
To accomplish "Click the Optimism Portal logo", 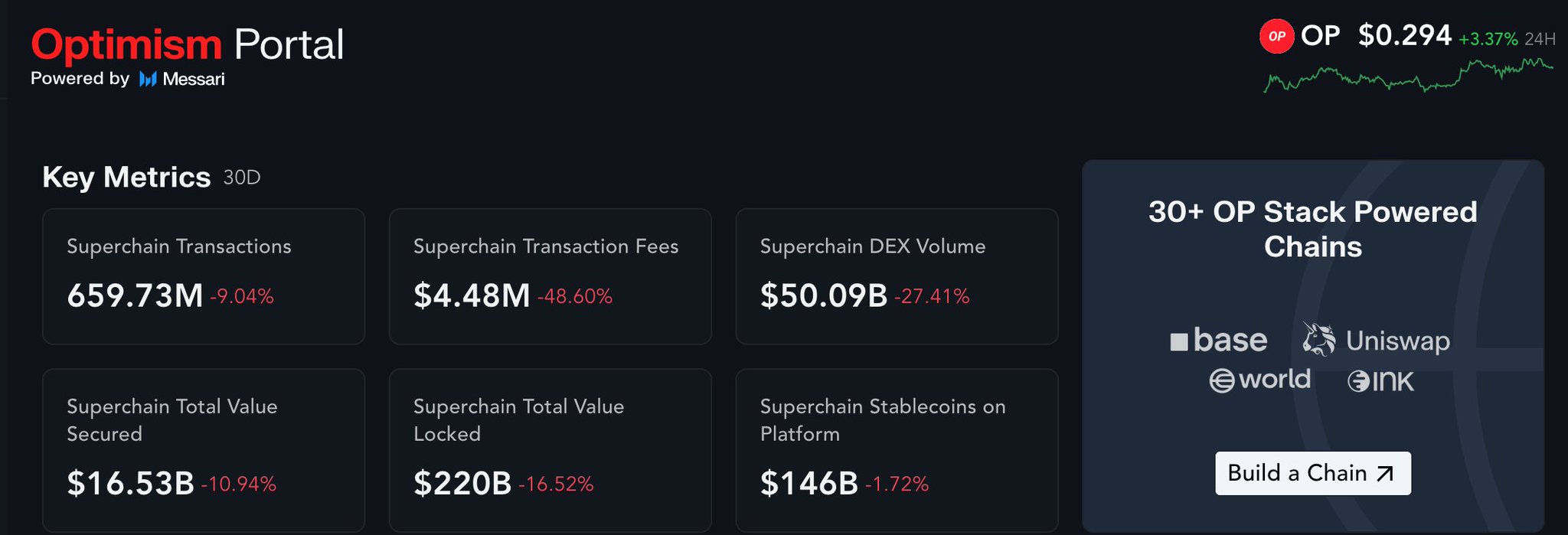I will pyautogui.click(x=187, y=44).
